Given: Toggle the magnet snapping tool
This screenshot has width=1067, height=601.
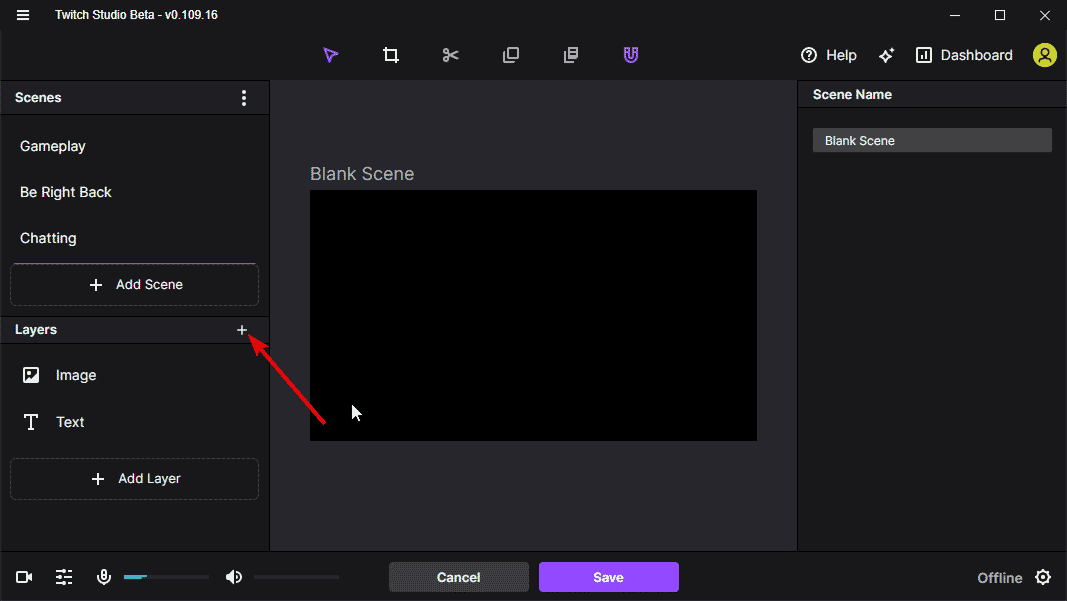Looking at the screenshot, I should click(x=631, y=55).
